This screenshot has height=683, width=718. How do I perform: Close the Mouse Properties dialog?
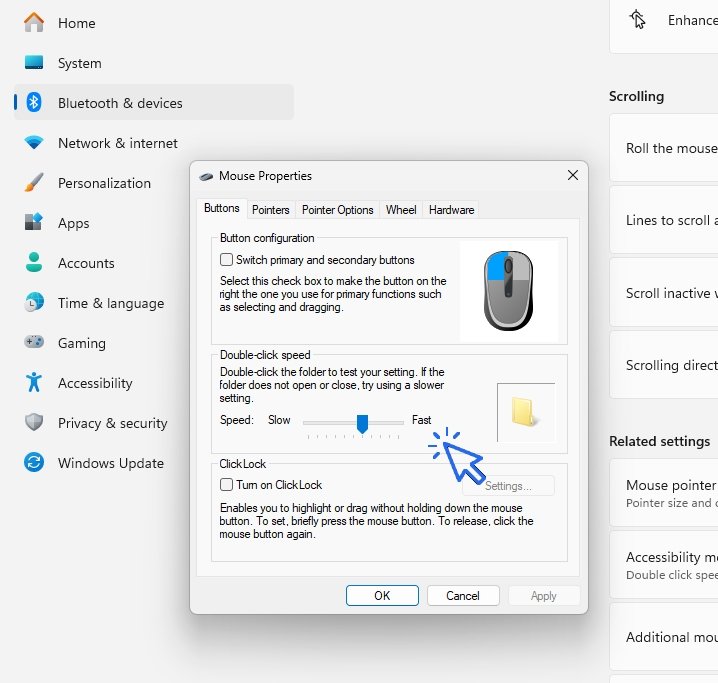click(x=572, y=175)
